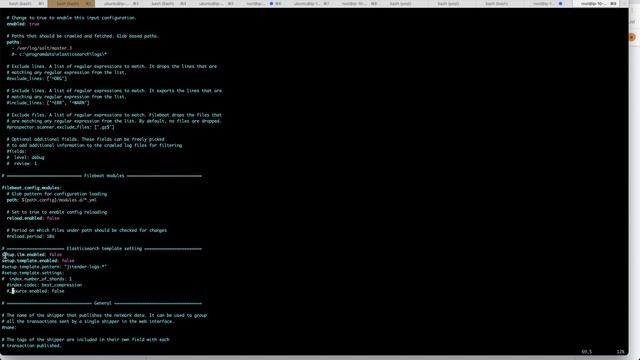This screenshot has width=640, height=360.
Task: Click the '#setup.template.settings:' line
Action: pyautogui.click(x=33, y=273)
